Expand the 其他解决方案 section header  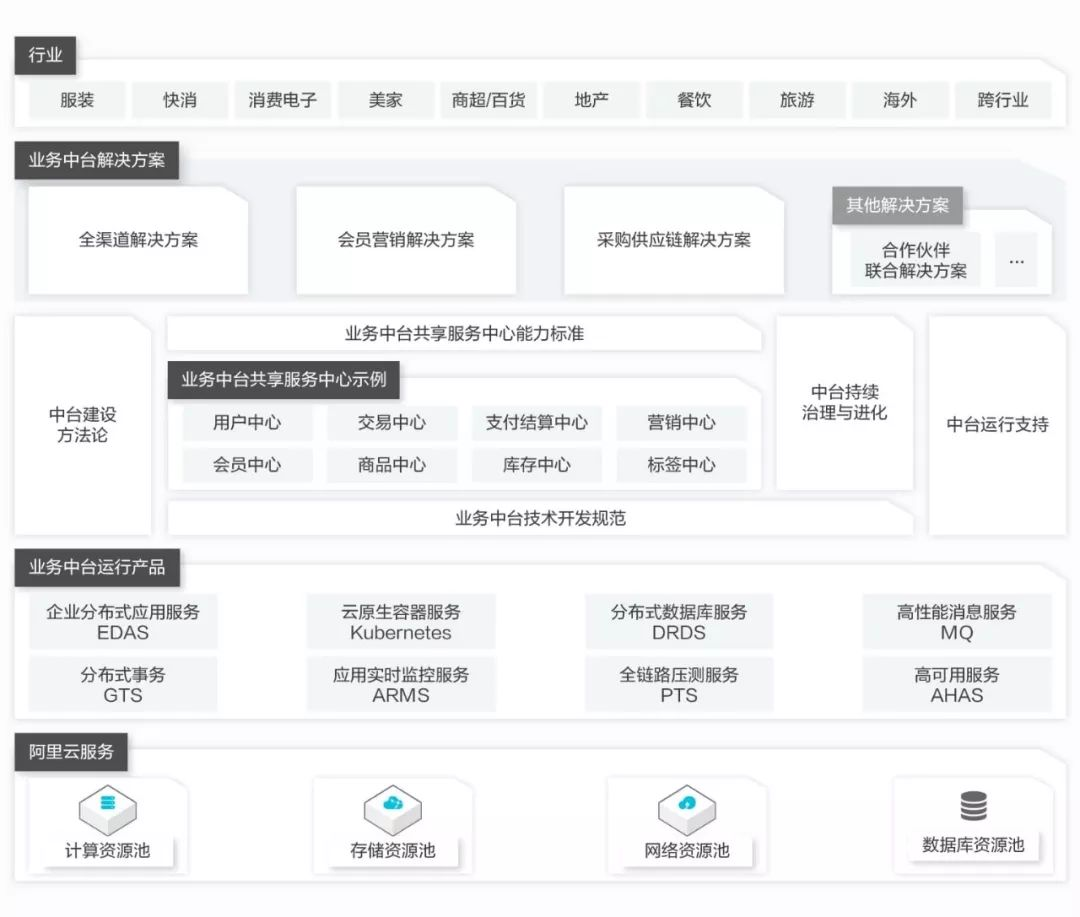pos(897,205)
